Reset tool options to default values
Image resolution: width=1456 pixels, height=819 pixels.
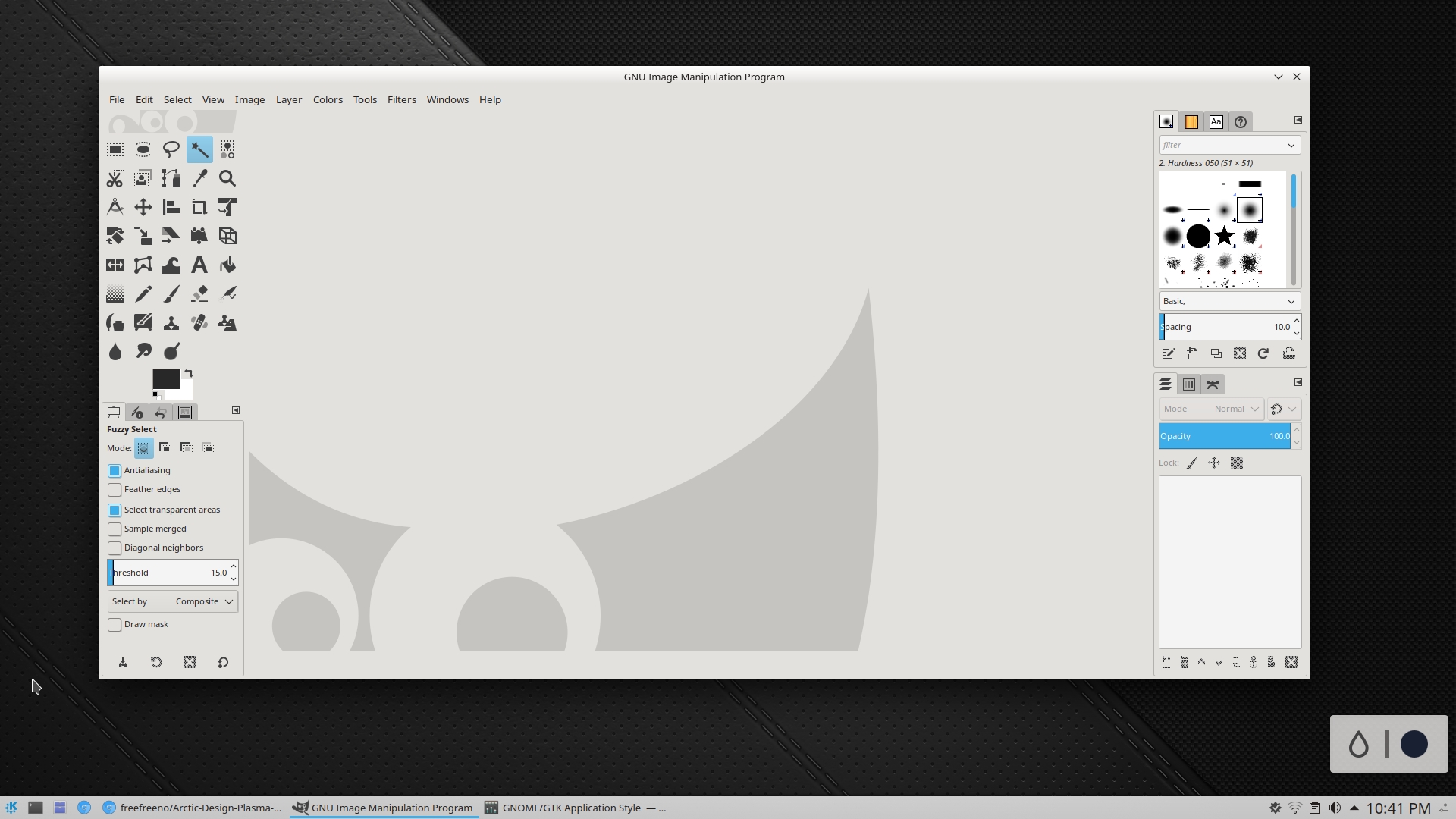coord(223,662)
